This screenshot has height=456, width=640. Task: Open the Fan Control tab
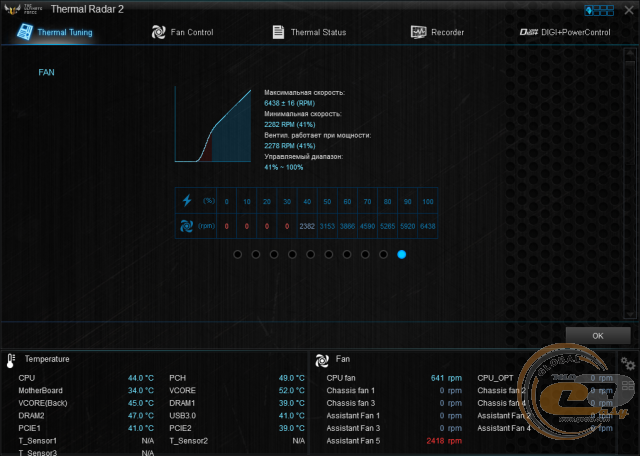[x=182, y=32]
